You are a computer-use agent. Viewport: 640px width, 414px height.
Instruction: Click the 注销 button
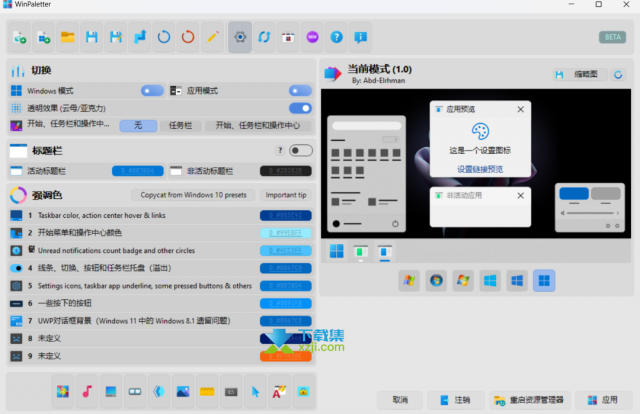coord(456,400)
